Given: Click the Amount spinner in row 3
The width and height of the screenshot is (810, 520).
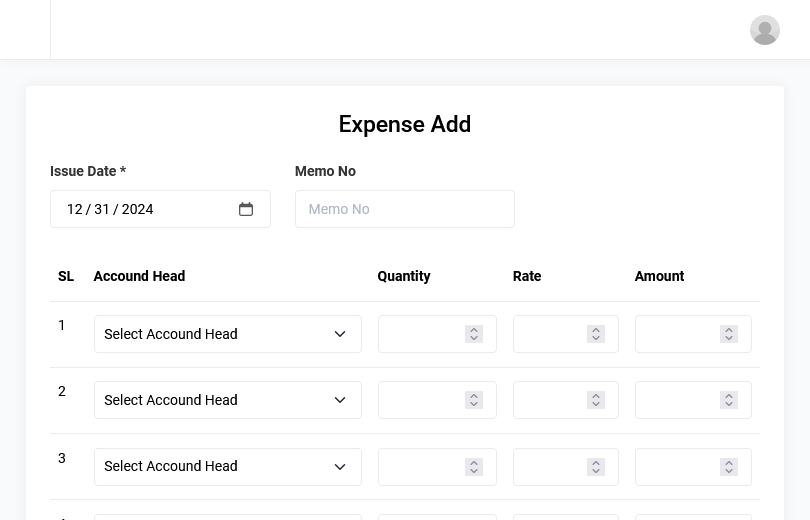Looking at the screenshot, I should pyautogui.click(x=729, y=466).
